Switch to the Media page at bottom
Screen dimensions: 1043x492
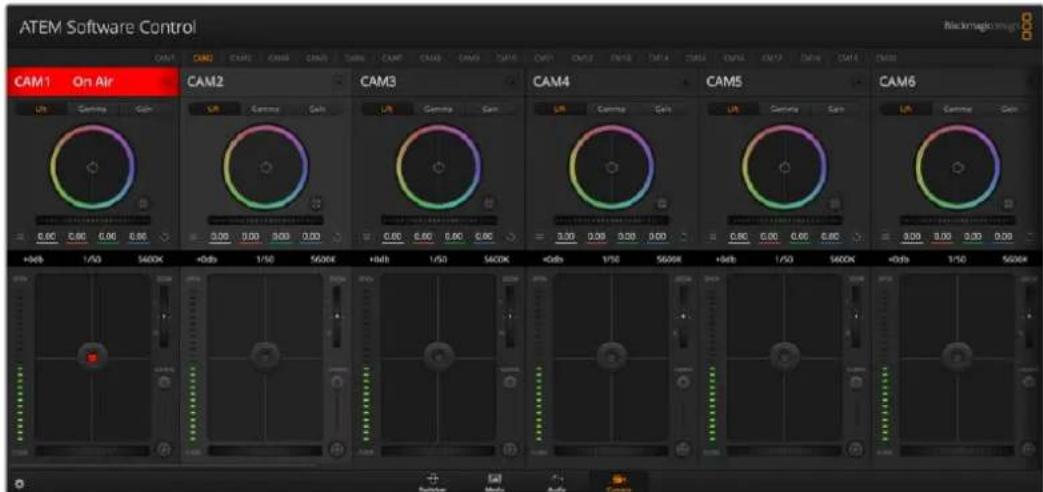coord(494,482)
